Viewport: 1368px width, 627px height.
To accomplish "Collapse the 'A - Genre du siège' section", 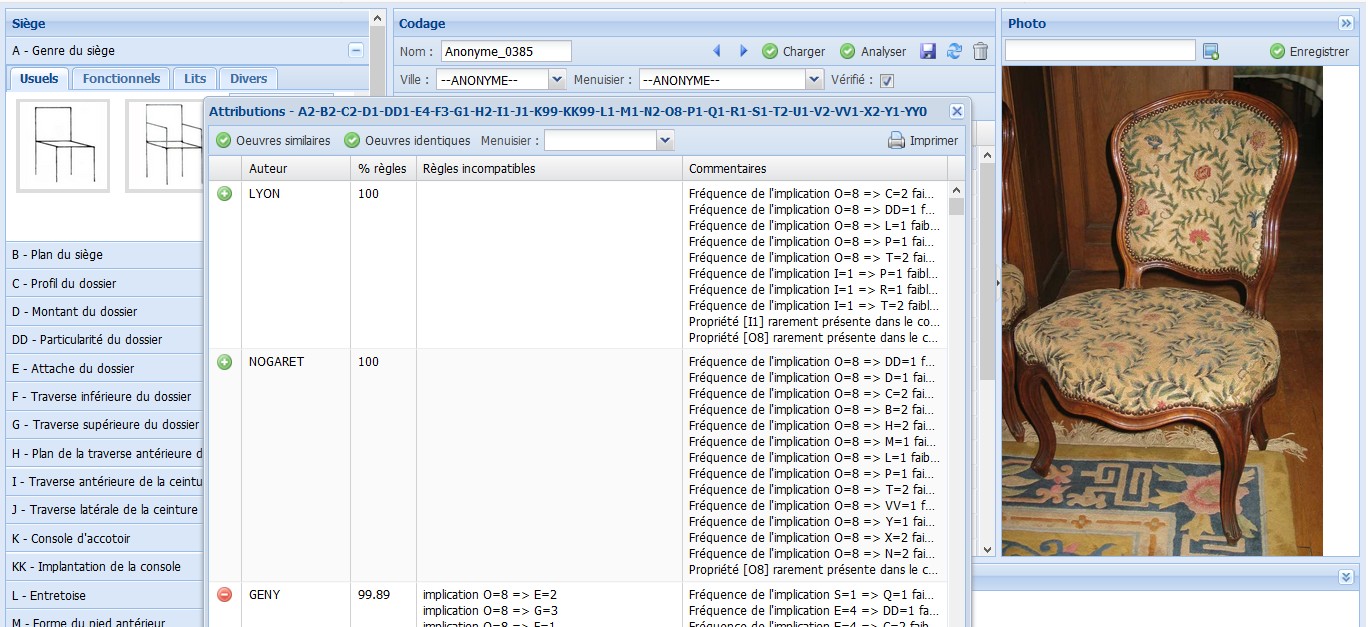I will [355, 50].
